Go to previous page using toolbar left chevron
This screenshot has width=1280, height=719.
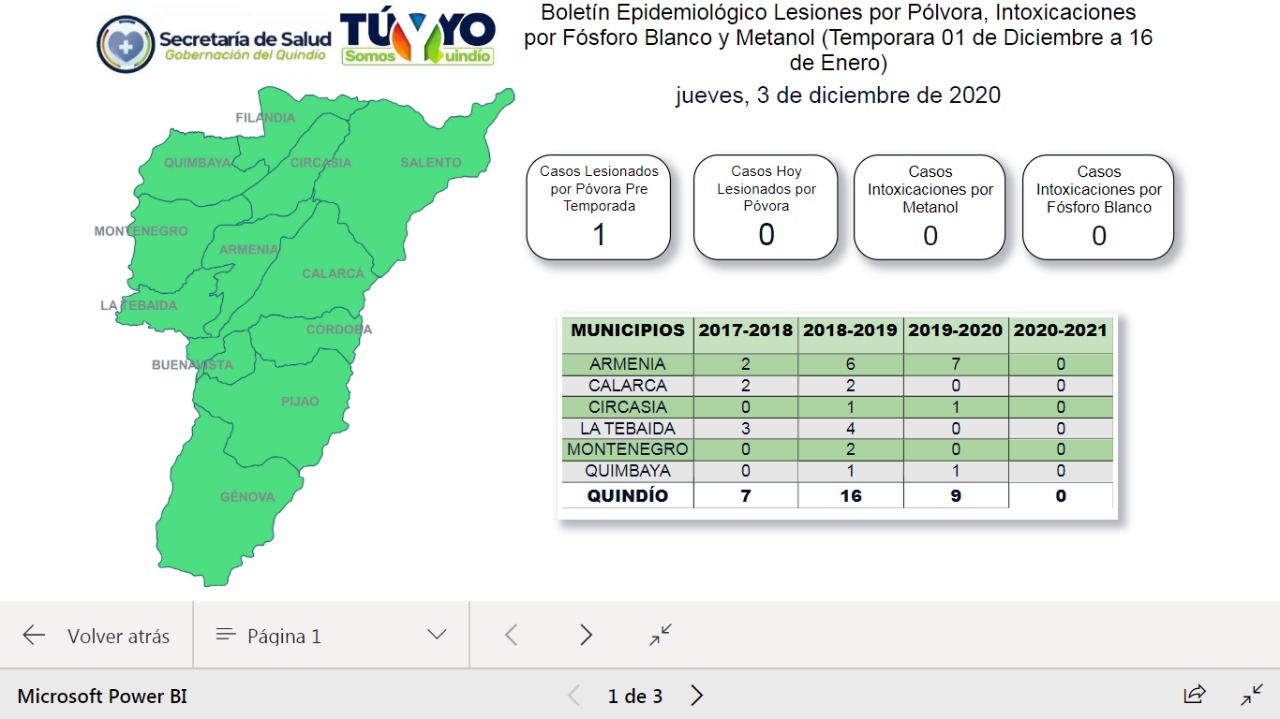511,635
